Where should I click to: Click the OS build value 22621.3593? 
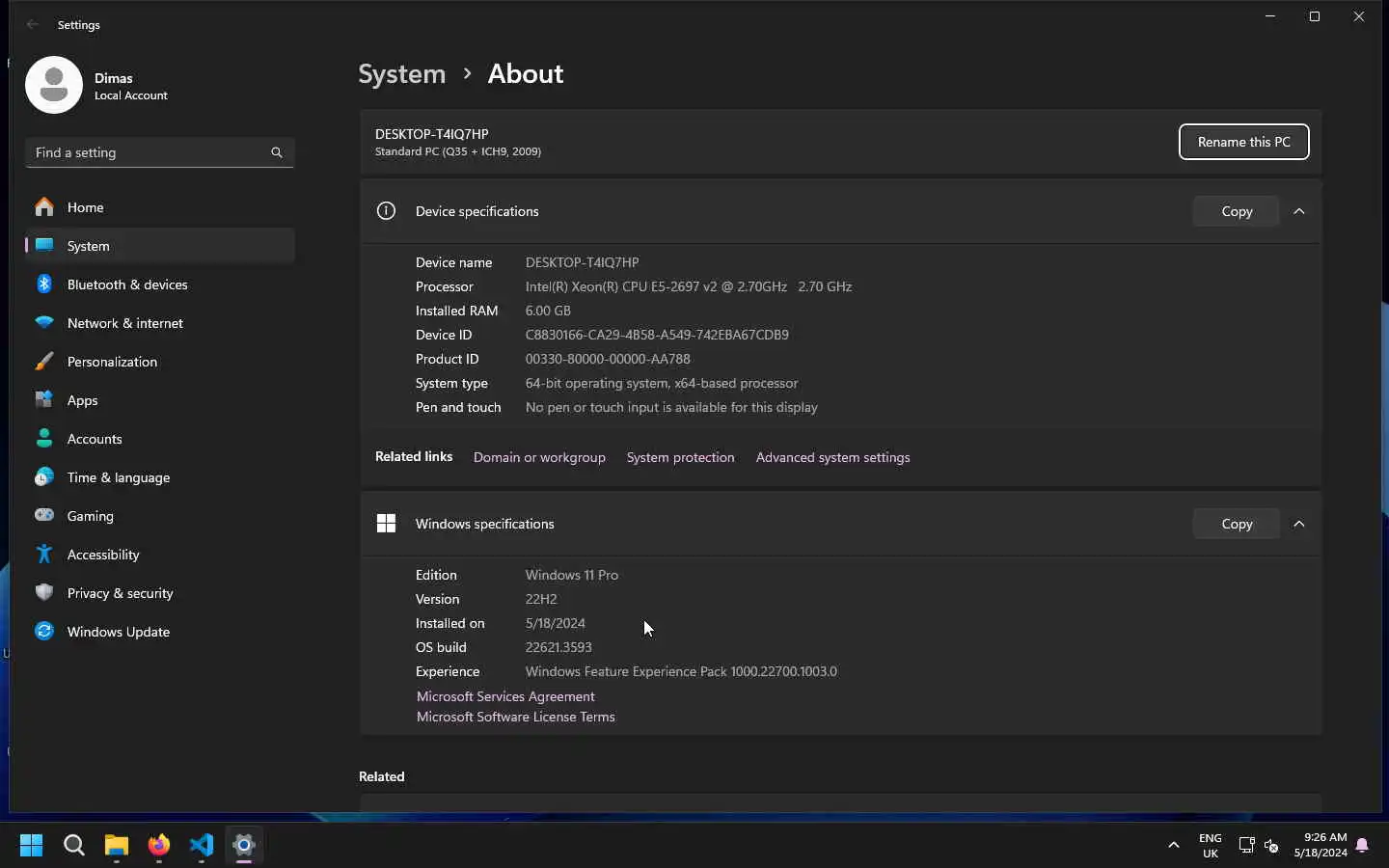pyautogui.click(x=558, y=647)
